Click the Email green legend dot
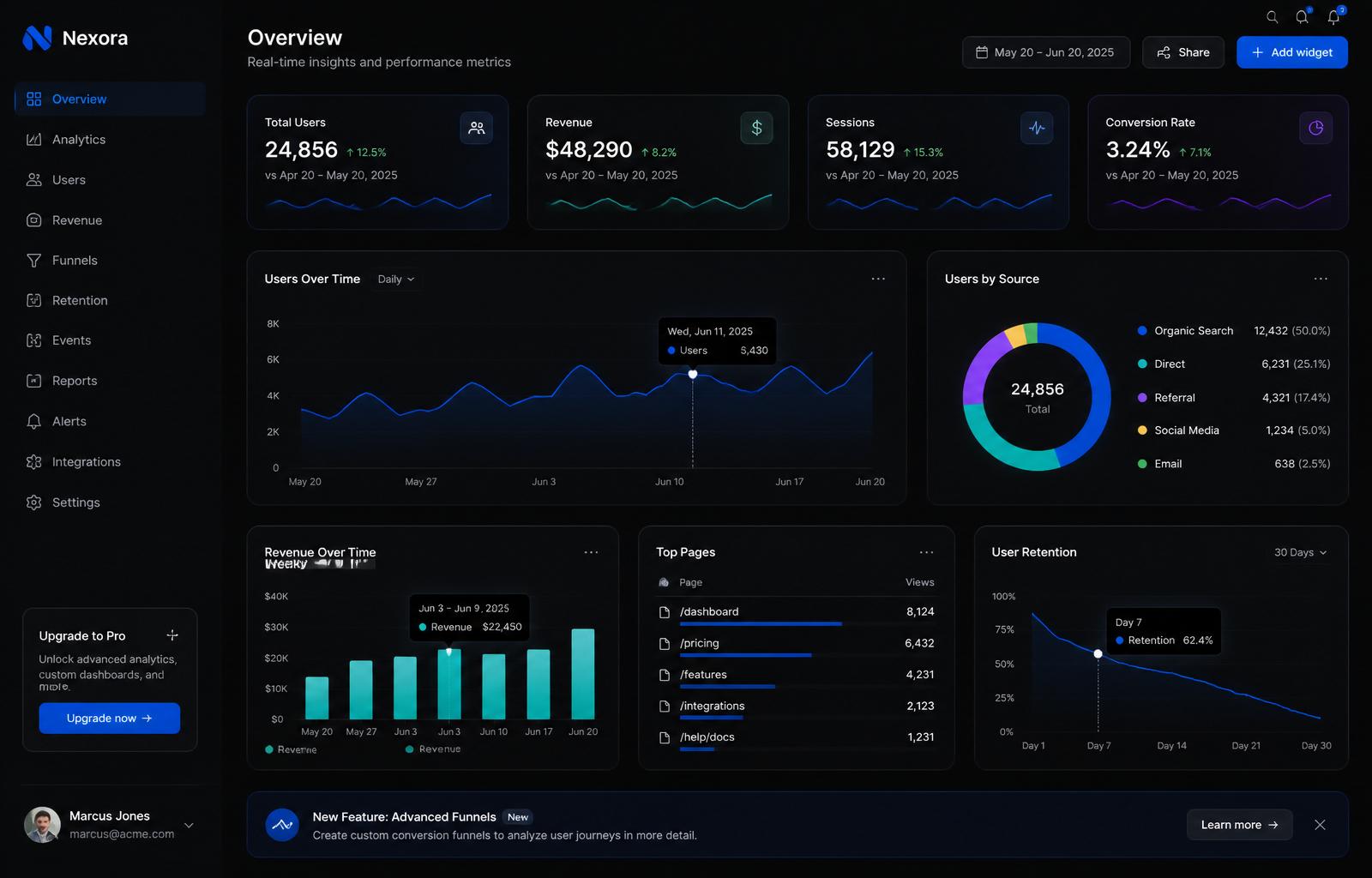The height and width of the screenshot is (878, 1372). tap(1142, 464)
